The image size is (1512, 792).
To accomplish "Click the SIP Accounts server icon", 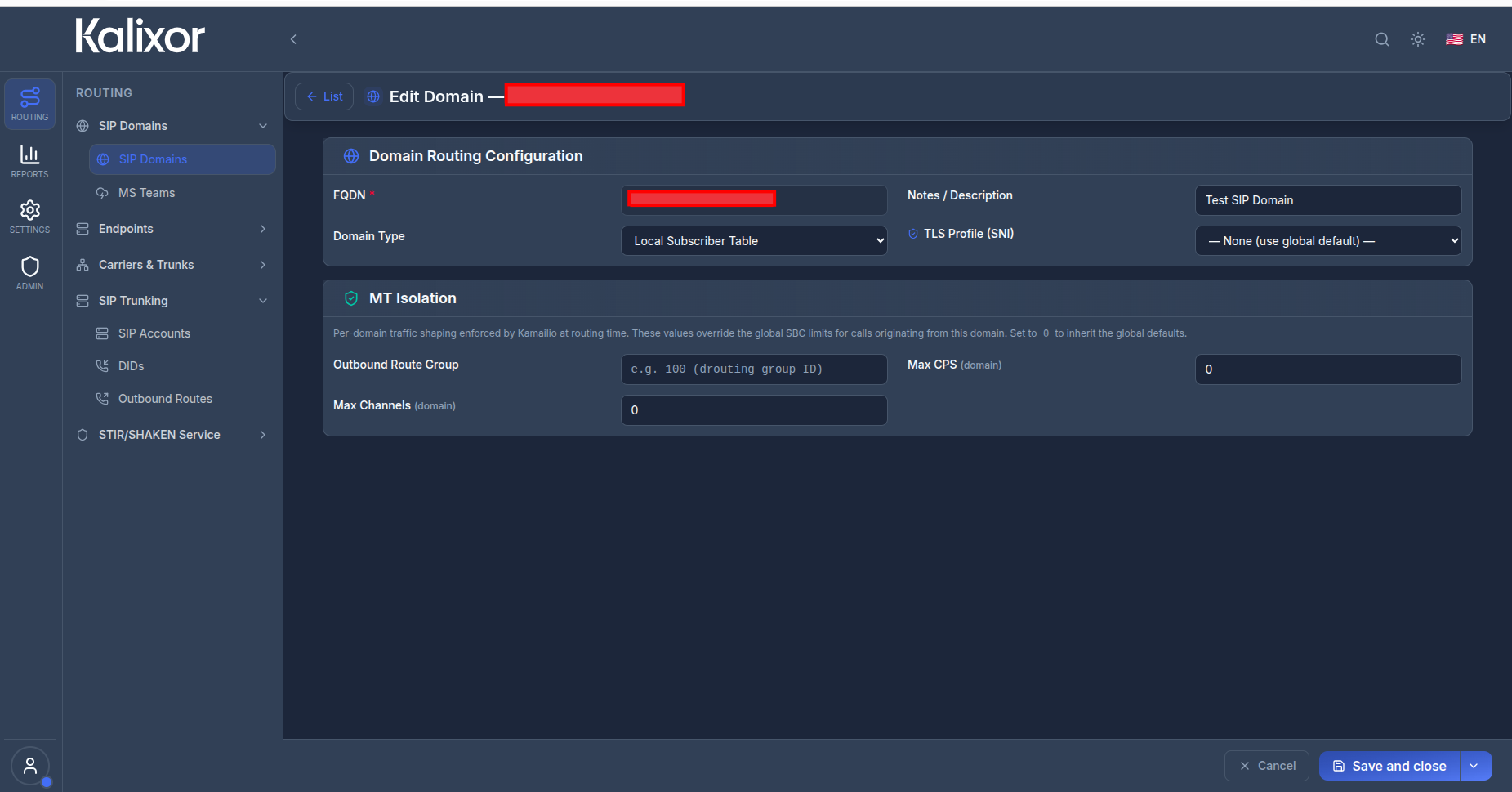I will [x=102, y=333].
